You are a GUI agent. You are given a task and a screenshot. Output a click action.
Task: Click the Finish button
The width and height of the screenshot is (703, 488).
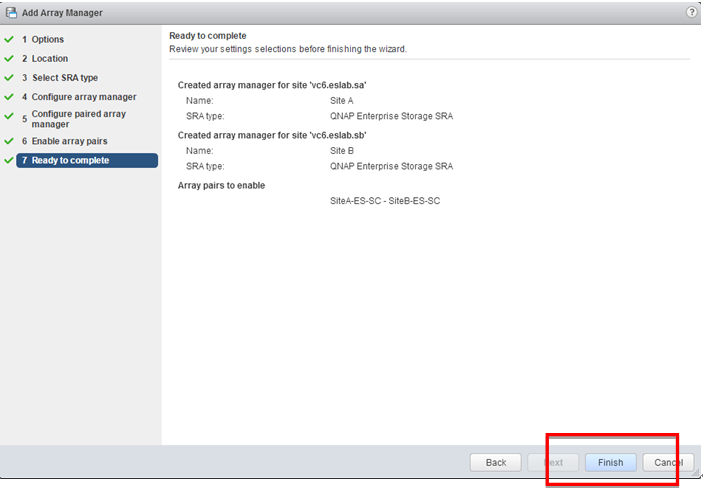610,462
